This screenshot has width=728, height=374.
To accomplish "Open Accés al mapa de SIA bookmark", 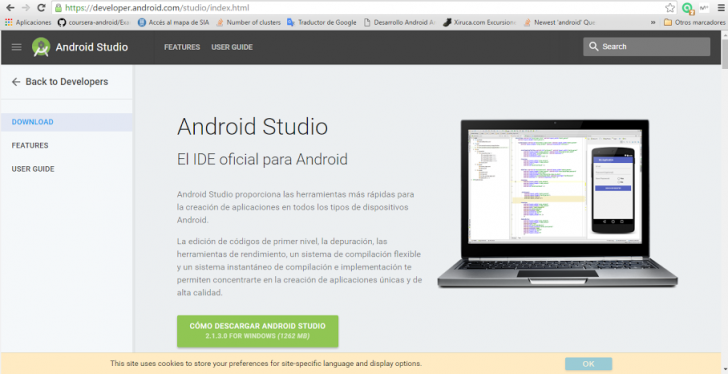I will [x=173, y=22].
